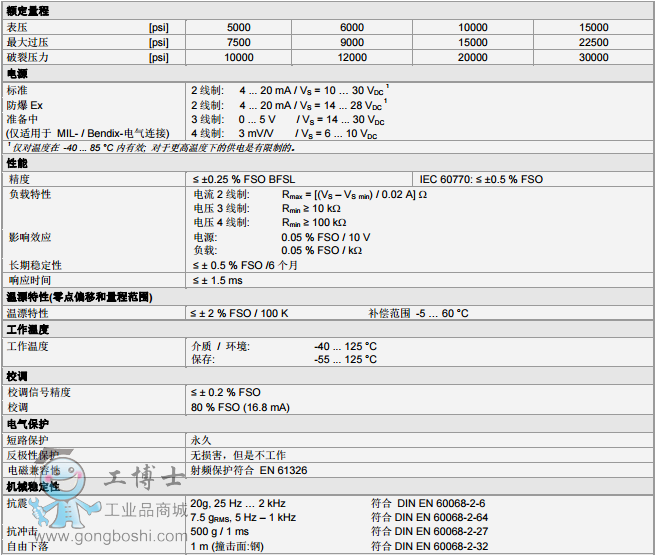Click the 30000 burst pressure value
Image resolution: width=656 pixels, height=555 pixels.
tap(593, 58)
